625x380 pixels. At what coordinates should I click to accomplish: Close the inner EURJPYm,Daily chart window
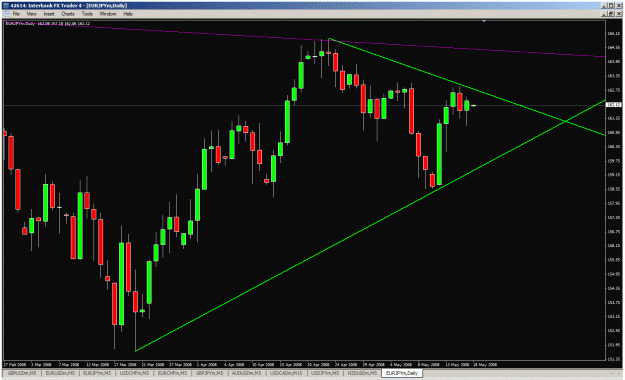coord(619,14)
